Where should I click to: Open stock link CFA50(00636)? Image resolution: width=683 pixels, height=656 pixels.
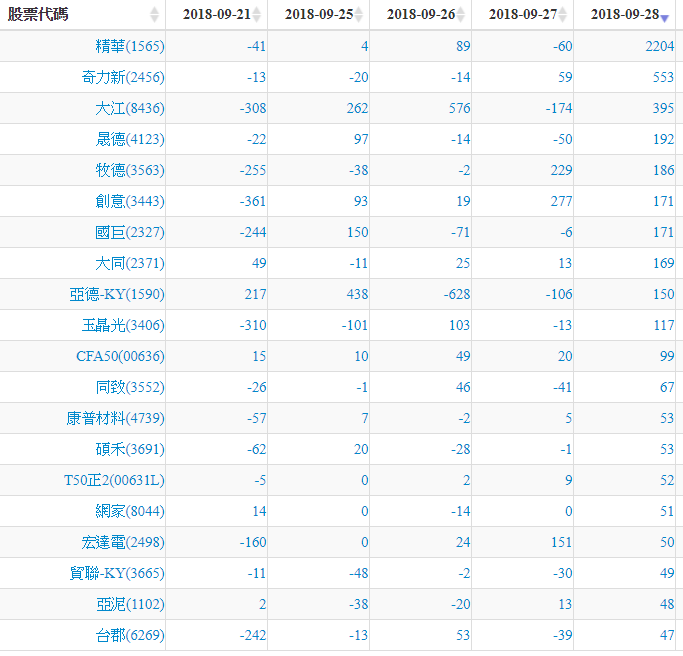(120, 357)
